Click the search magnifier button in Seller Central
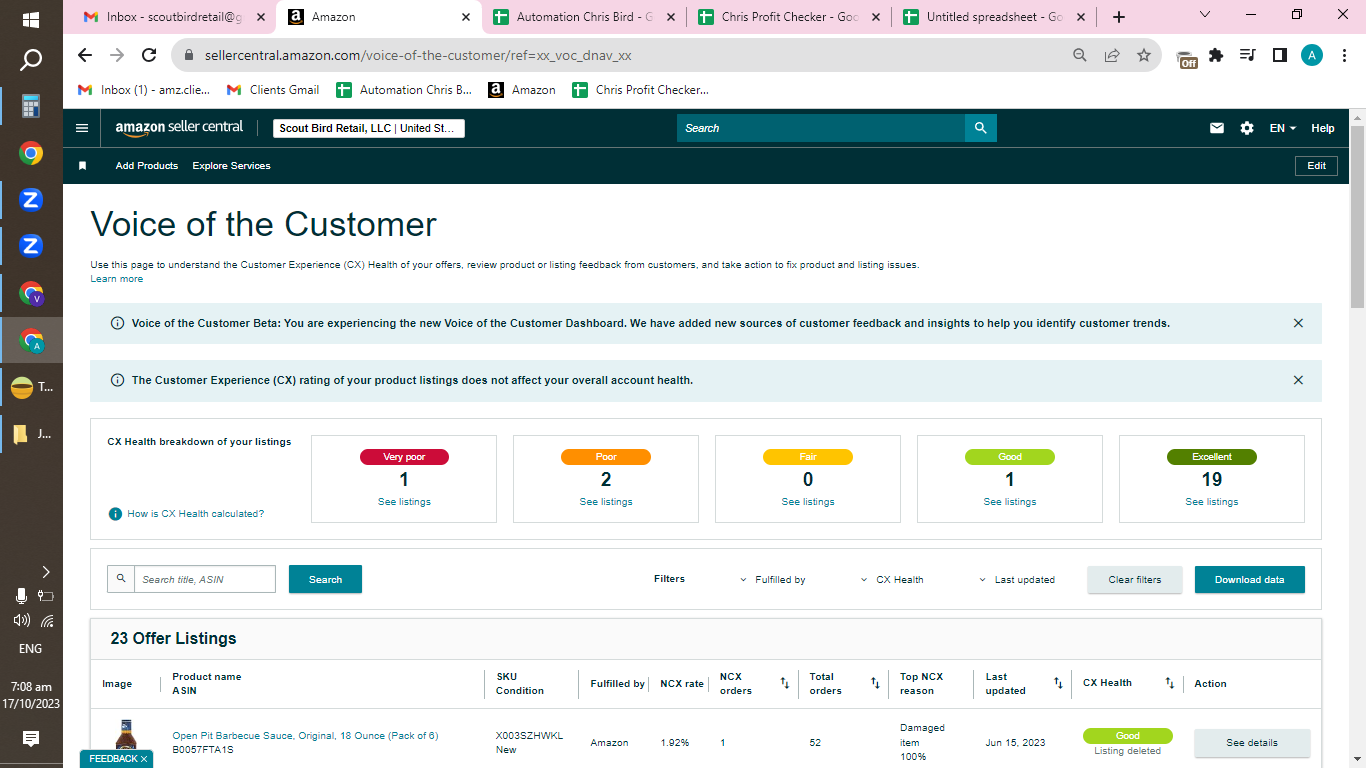 981,128
